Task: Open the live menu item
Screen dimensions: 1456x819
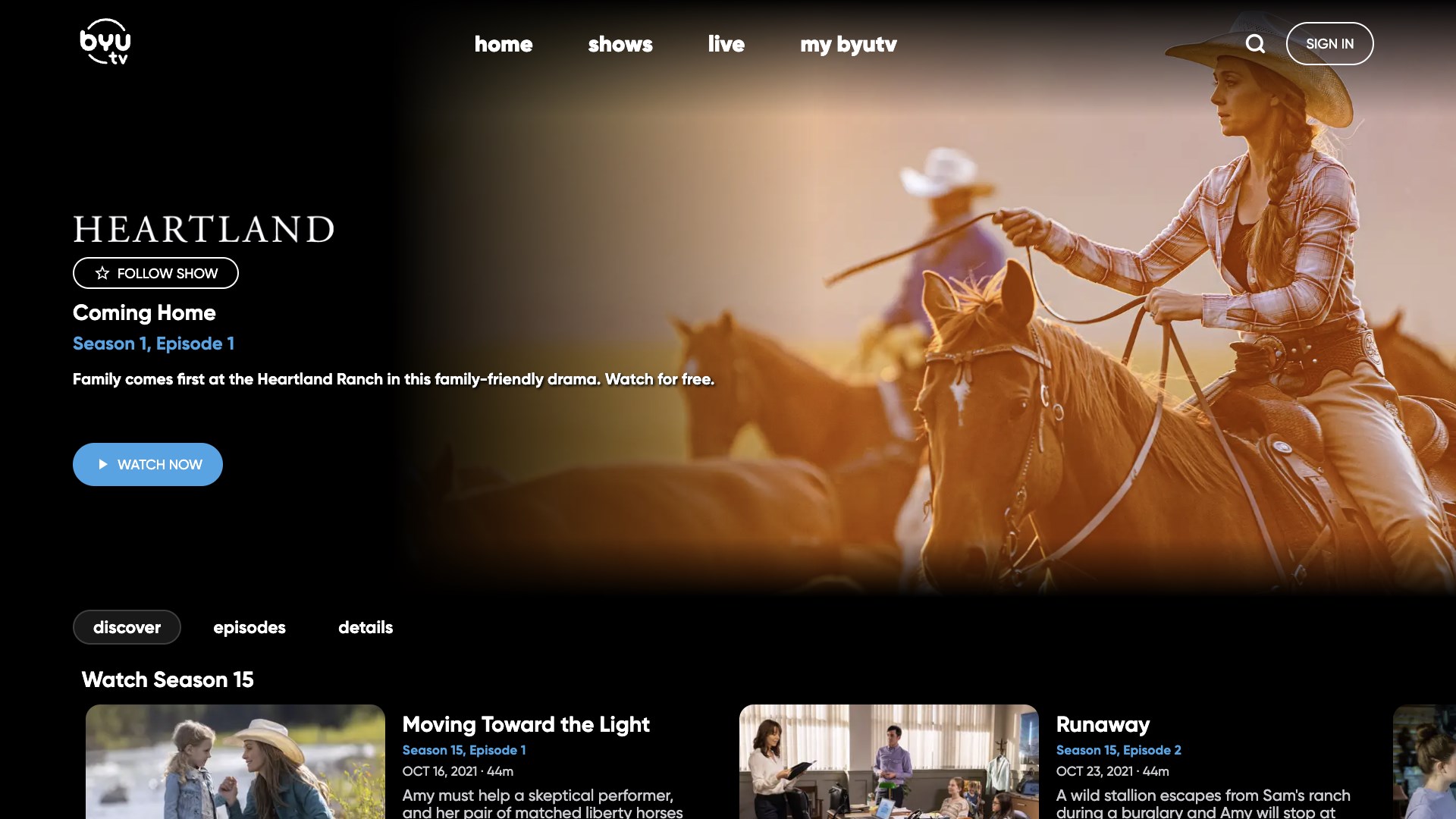Action: (726, 44)
